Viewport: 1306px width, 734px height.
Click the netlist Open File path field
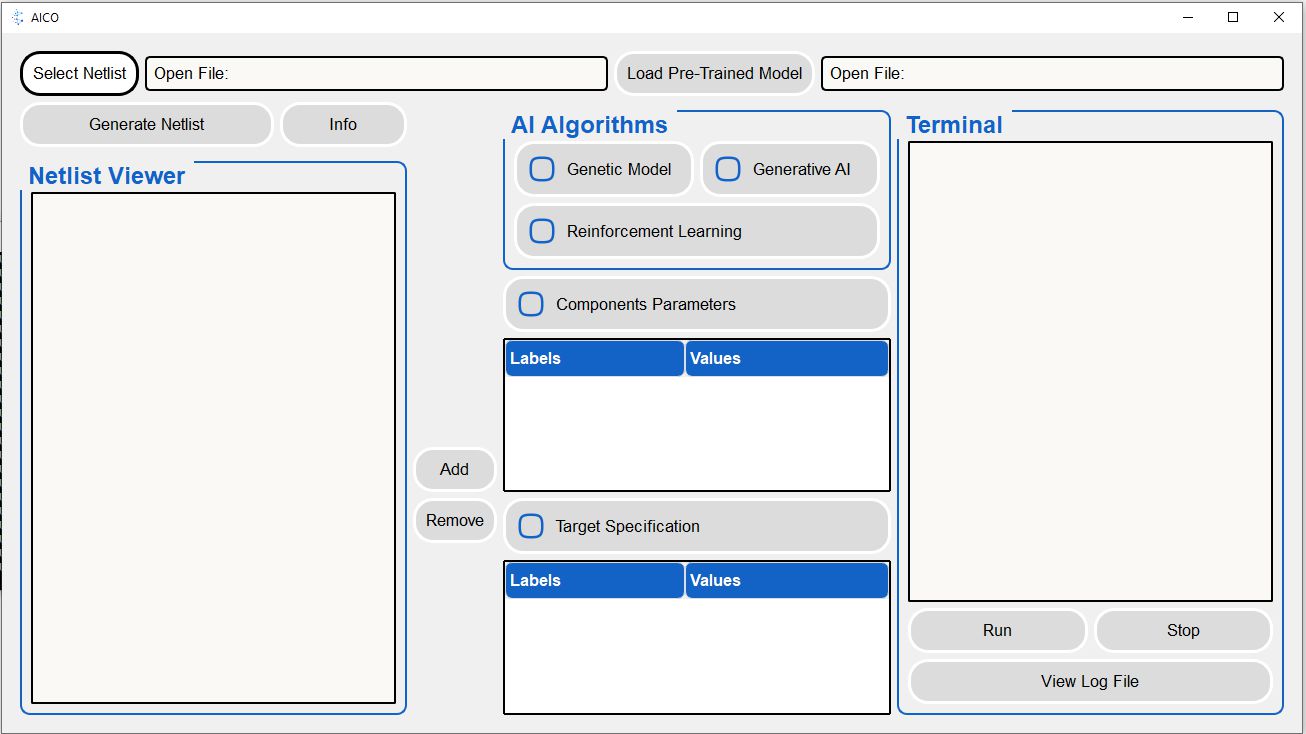[377, 74]
